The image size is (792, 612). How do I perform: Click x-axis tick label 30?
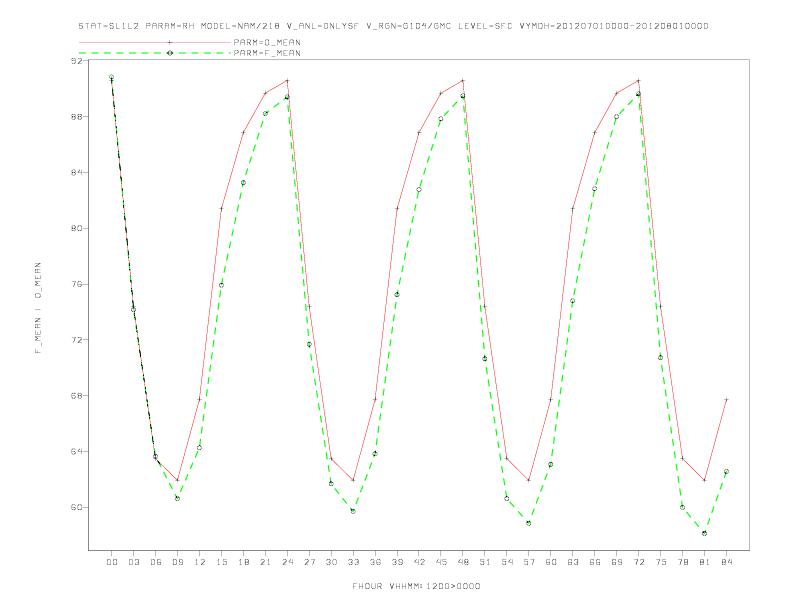[x=331, y=562]
